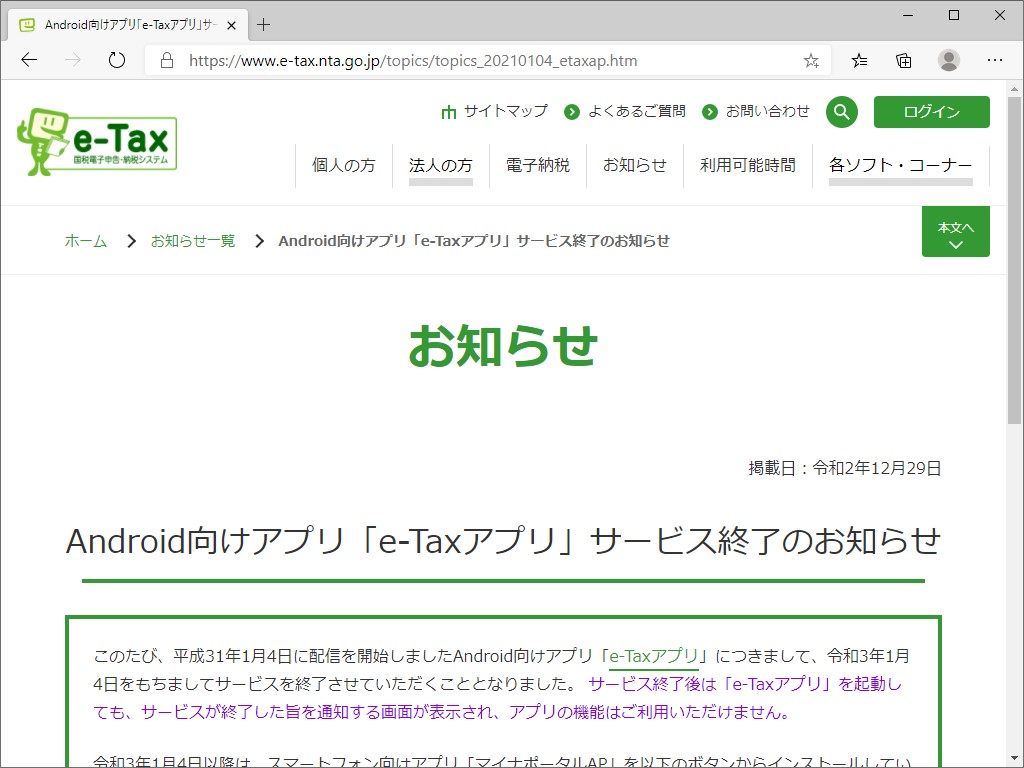
Task: Open the Collections icon in the browser toolbar
Action: (x=903, y=60)
